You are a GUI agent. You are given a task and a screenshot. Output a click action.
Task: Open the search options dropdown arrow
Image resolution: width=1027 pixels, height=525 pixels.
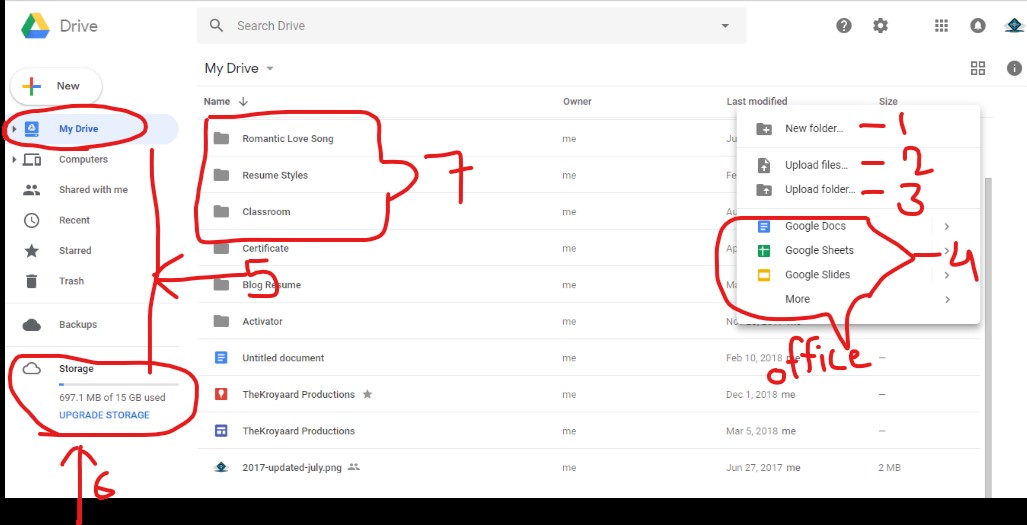point(725,26)
